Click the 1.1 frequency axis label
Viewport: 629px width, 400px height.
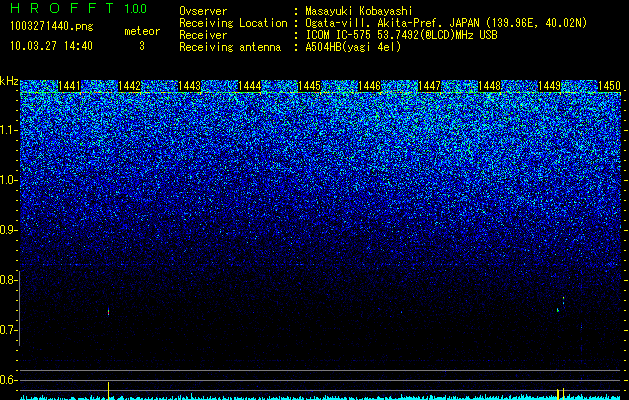point(8,130)
